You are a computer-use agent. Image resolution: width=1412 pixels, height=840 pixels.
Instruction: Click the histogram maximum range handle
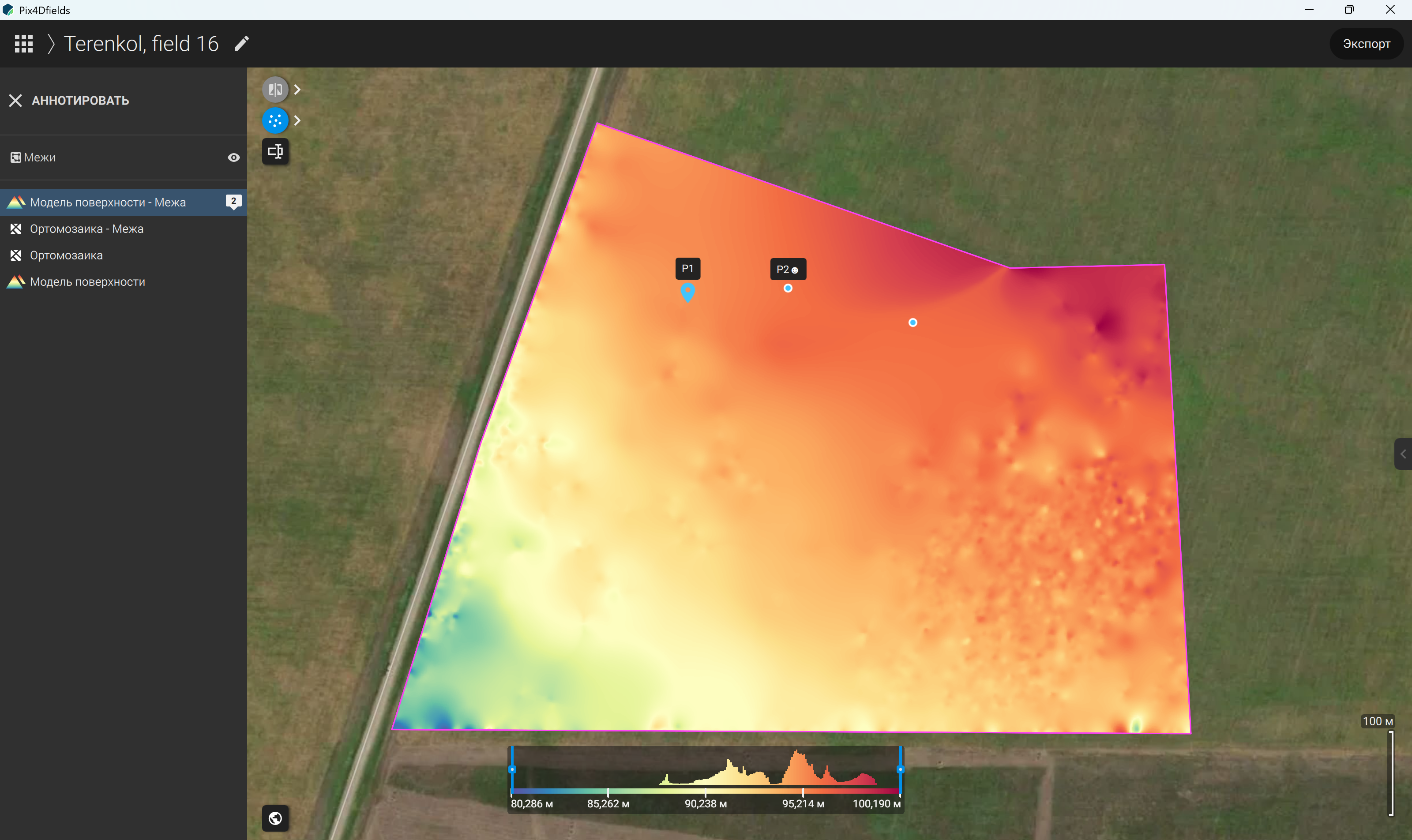(900, 769)
